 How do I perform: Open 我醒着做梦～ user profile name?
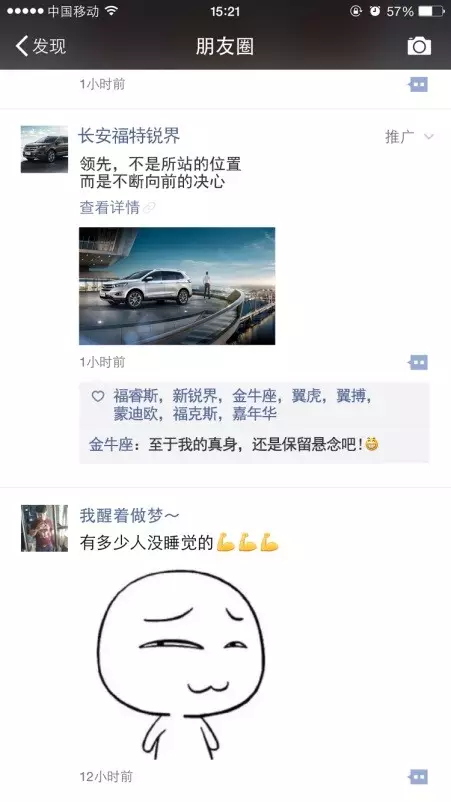click(x=129, y=516)
